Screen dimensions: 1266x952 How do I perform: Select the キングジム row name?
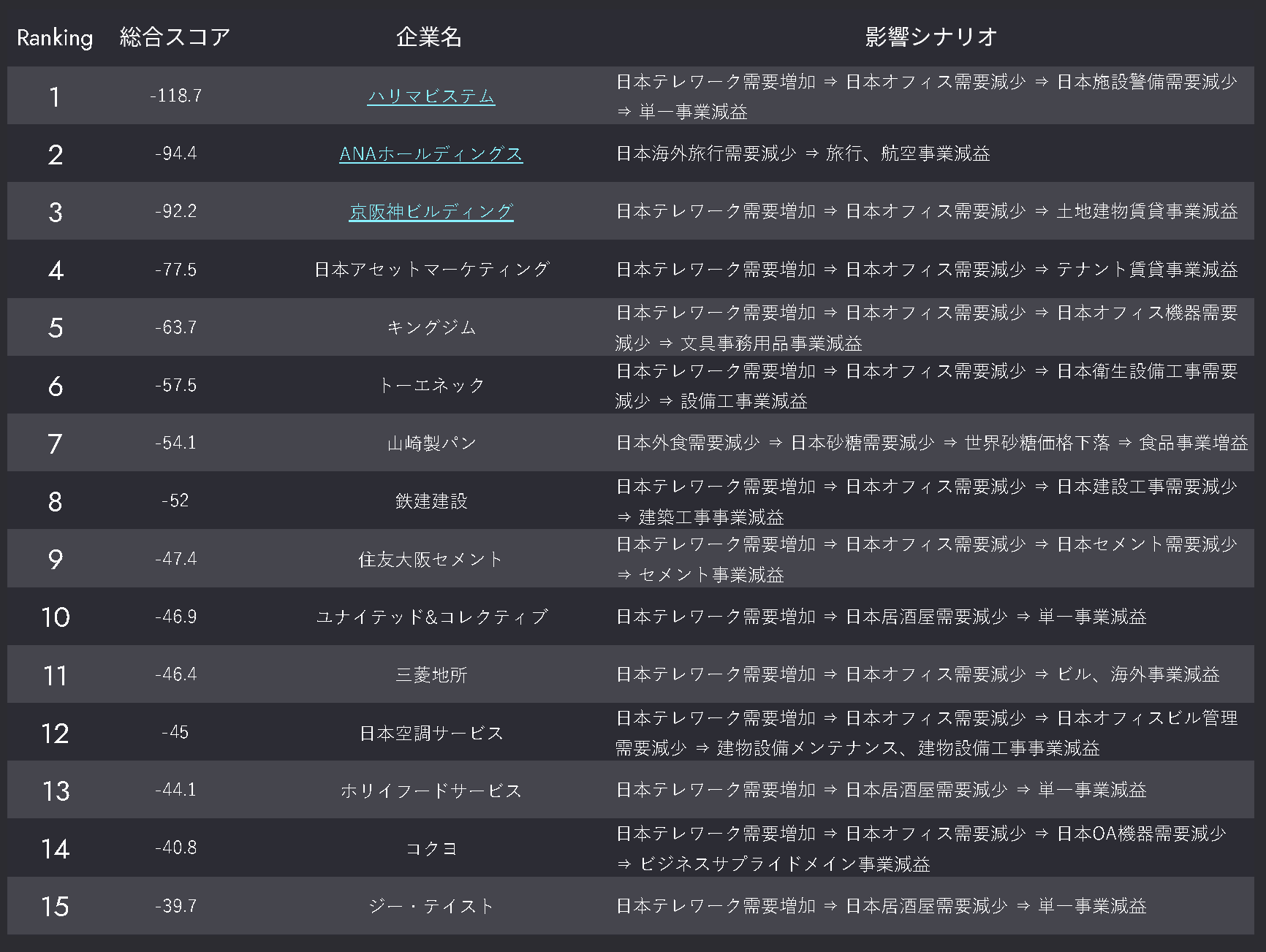tap(431, 327)
